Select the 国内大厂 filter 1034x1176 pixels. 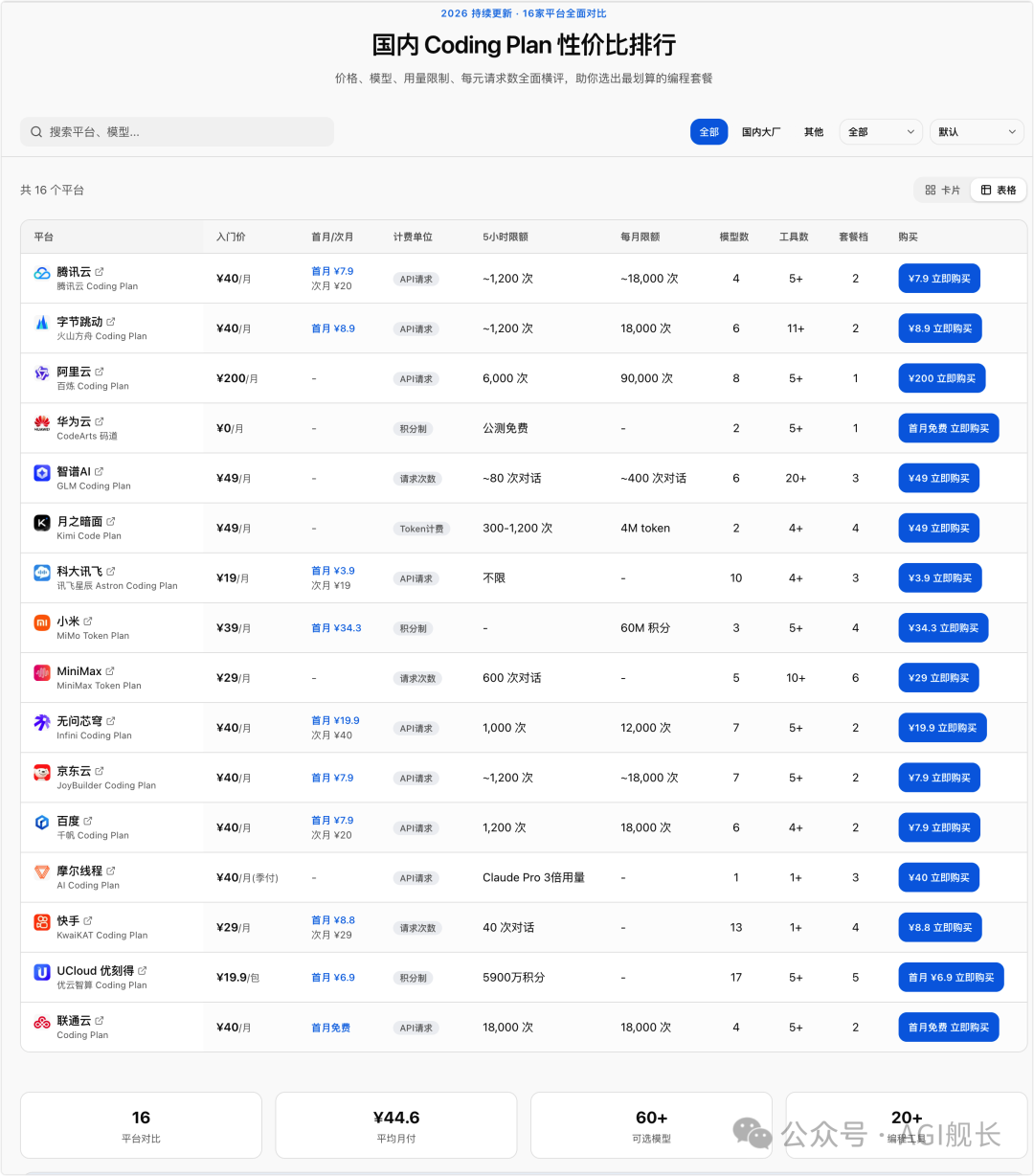[x=760, y=131]
